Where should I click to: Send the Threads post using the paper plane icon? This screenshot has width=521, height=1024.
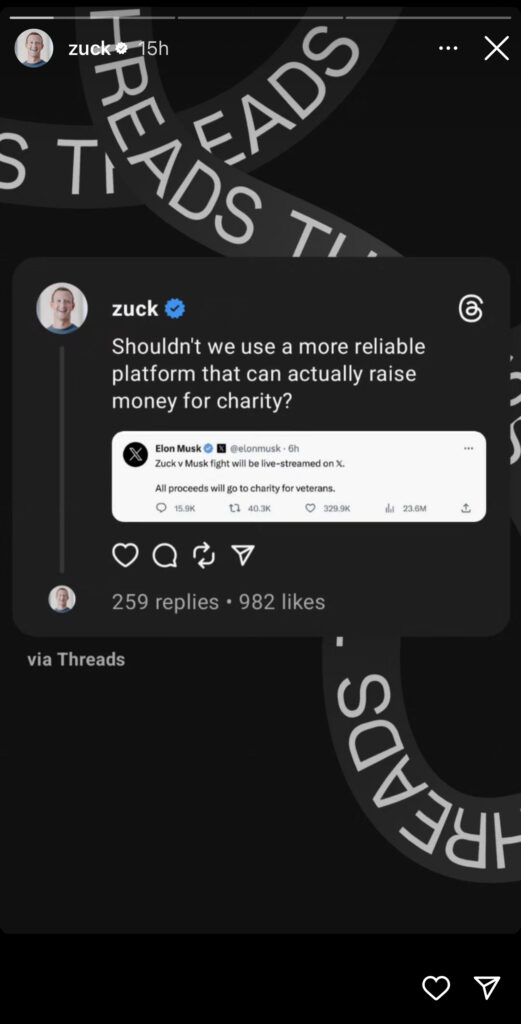pyautogui.click(x=243, y=556)
